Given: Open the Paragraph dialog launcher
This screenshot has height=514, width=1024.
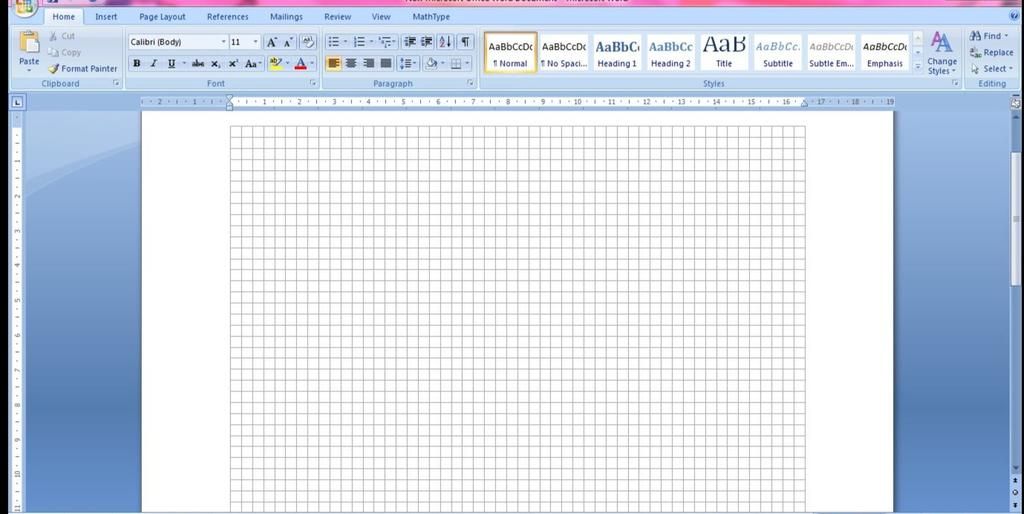Looking at the screenshot, I should [x=470, y=84].
